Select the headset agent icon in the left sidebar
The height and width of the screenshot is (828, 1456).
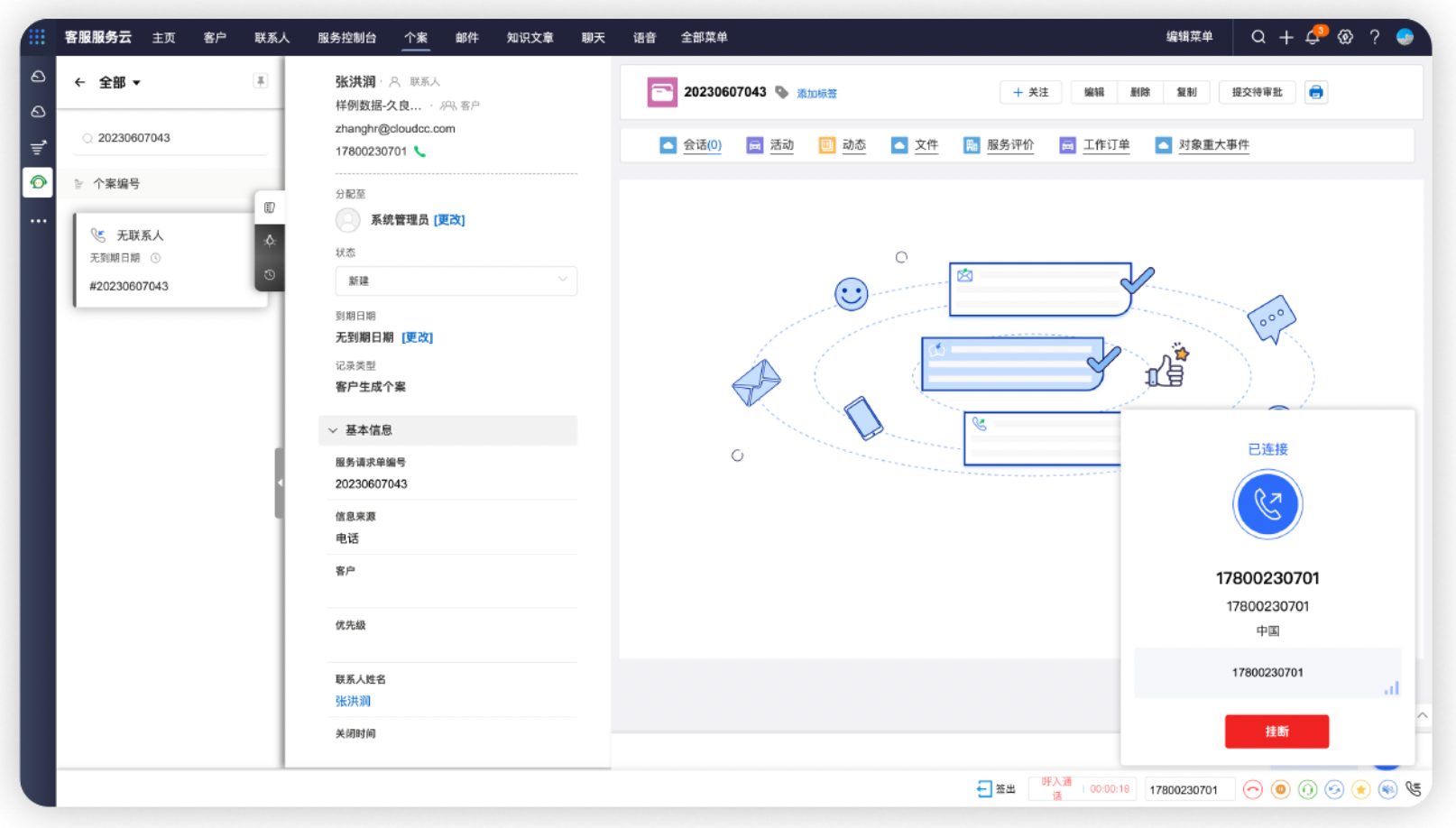(x=38, y=182)
